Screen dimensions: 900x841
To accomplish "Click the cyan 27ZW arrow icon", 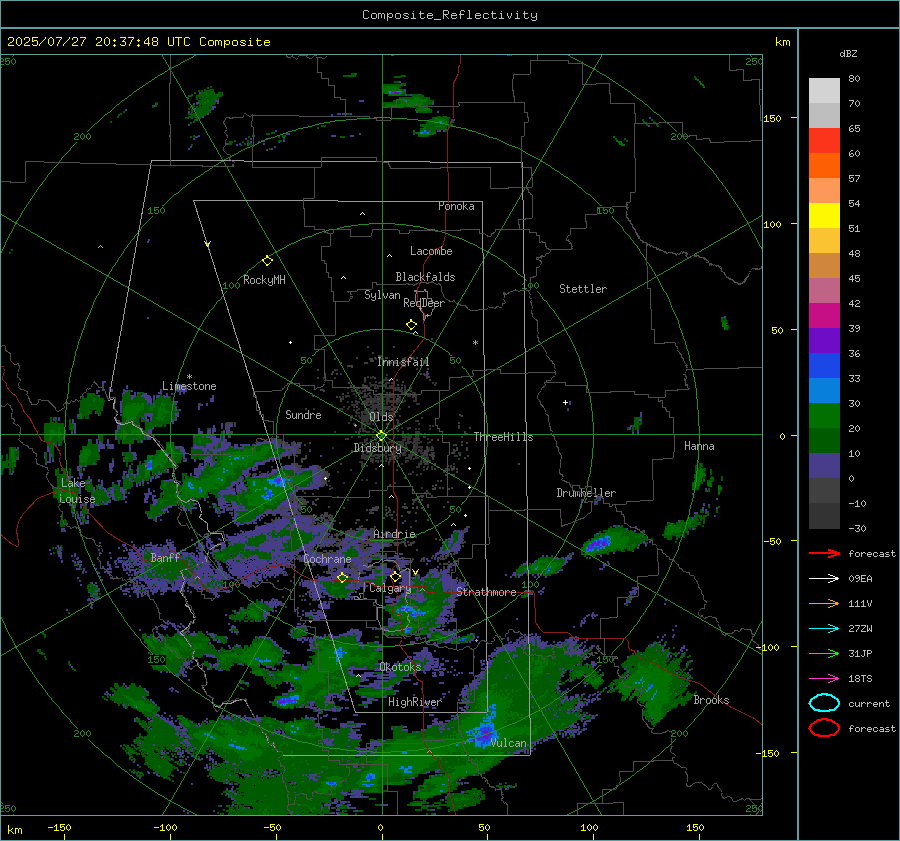I will tap(824, 629).
